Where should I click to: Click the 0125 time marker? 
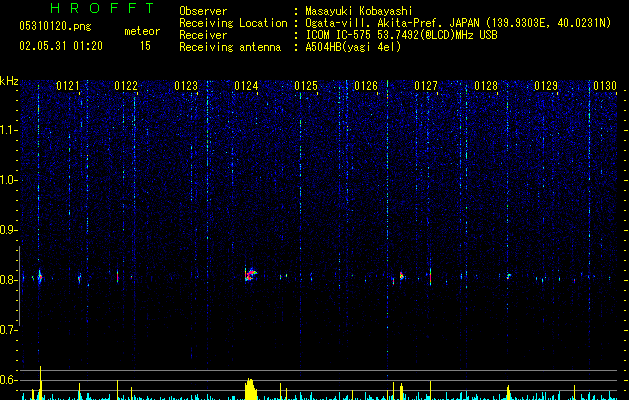point(306,86)
